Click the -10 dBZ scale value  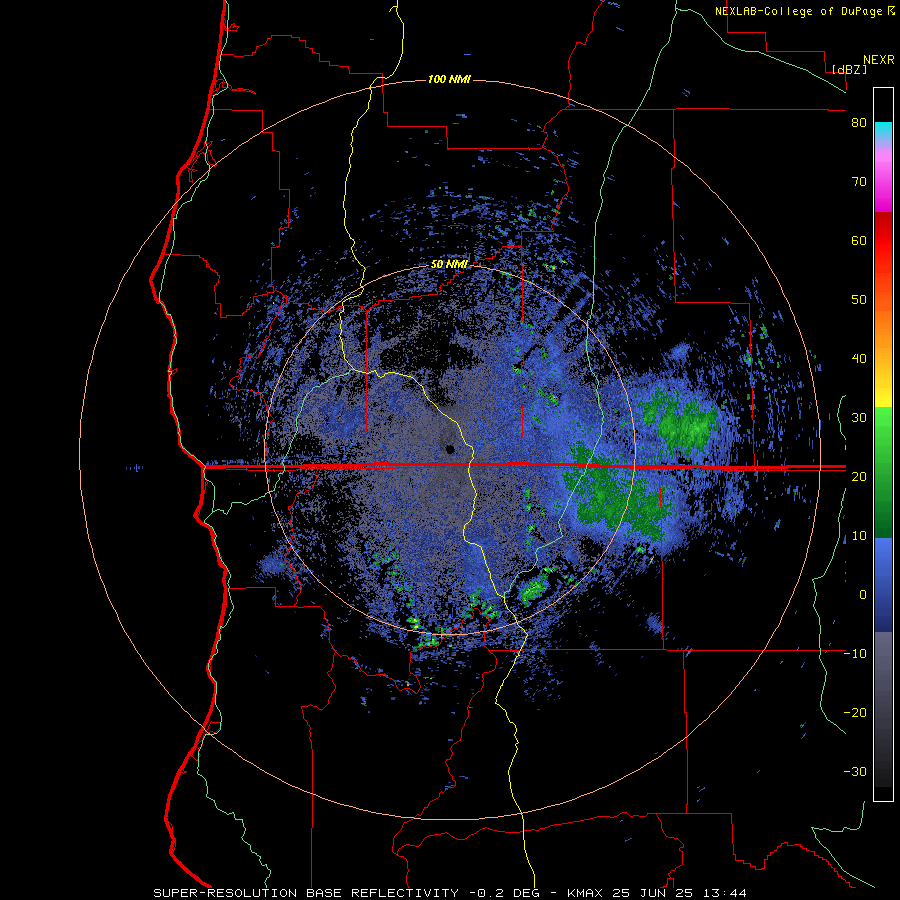coord(855,654)
